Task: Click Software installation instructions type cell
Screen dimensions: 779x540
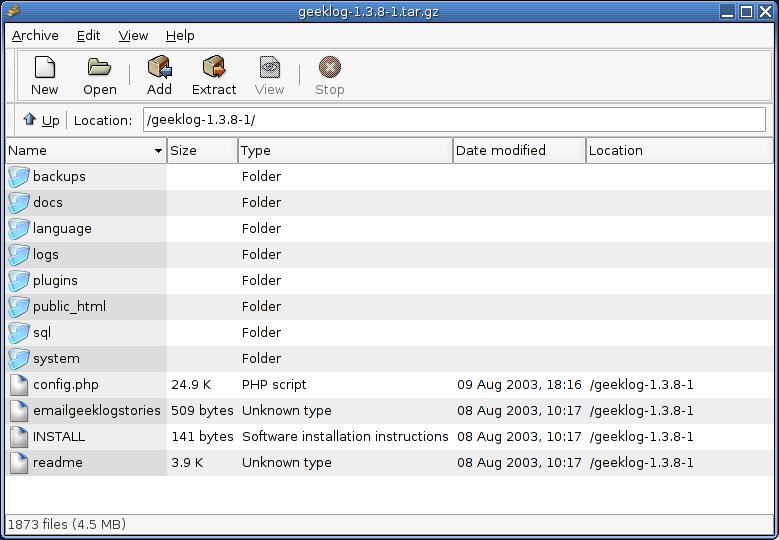Action: click(x=345, y=437)
